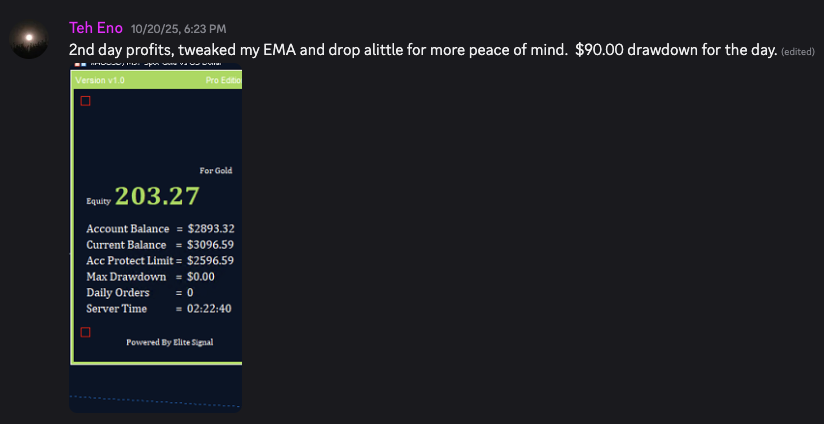This screenshot has width=824, height=424.
Task: Click the Pro Edition header label
Action: pyautogui.click(x=223, y=79)
